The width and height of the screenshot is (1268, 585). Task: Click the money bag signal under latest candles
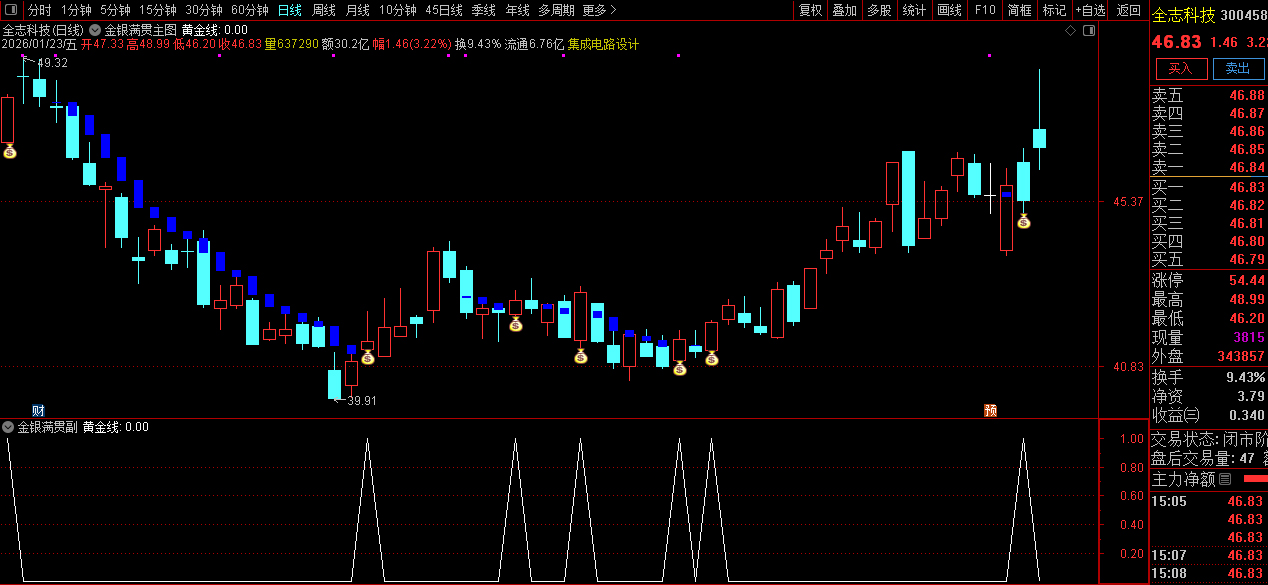1024,221
